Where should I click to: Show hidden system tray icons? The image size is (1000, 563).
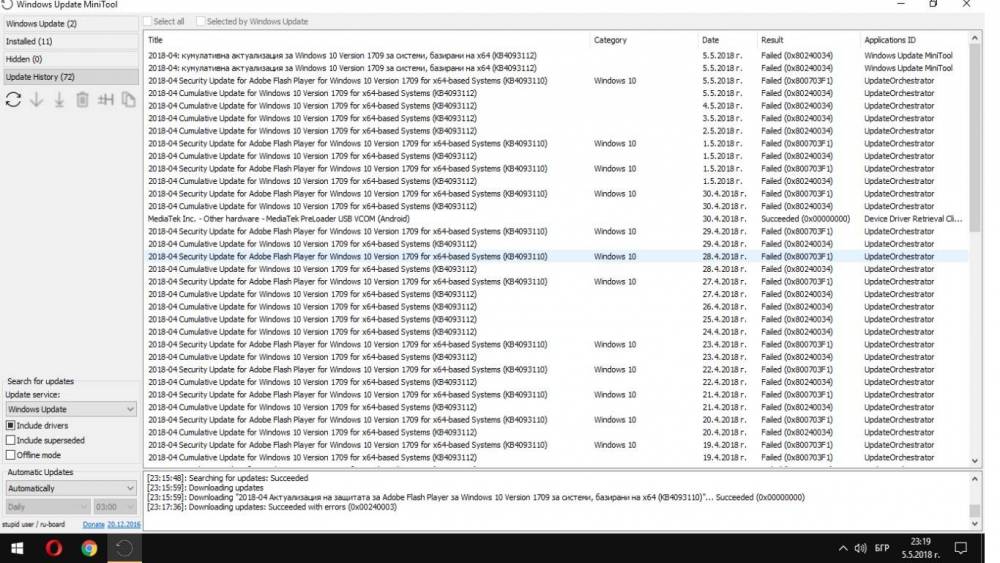(843, 548)
